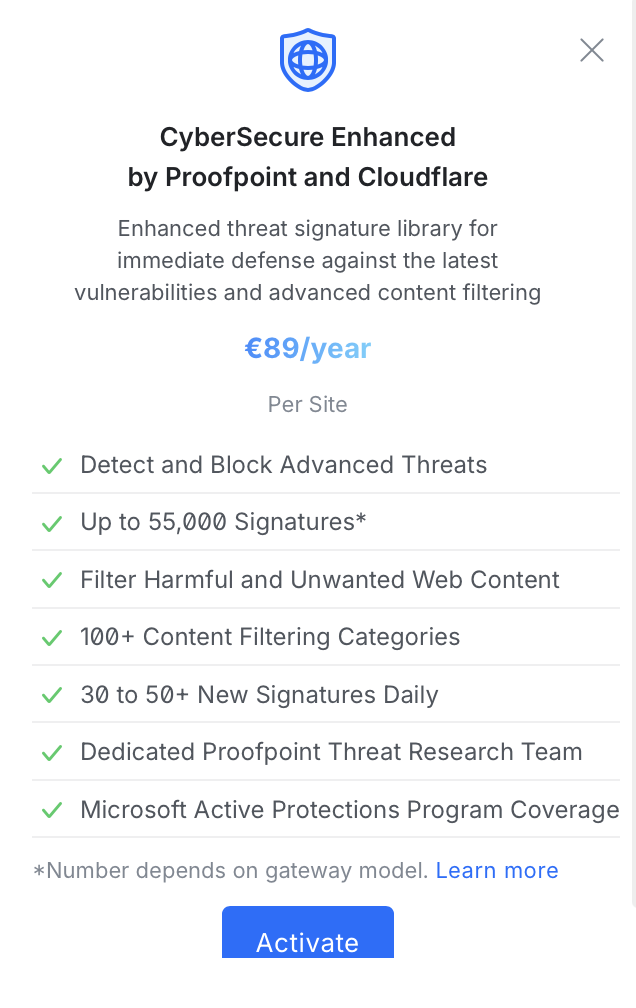Click checkmark beside 30 to 50+ New Signatures Daily
The width and height of the screenshot is (636, 1008).
[51, 696]
